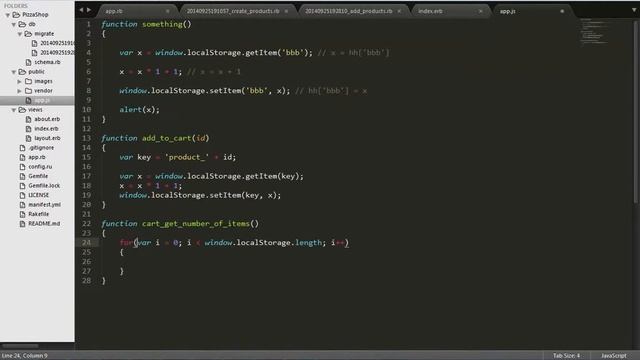Image resolution: width=640 pixels, height=360 pixels.
Task: Click file icon next to schema.rb
Action: click(29, 62)
